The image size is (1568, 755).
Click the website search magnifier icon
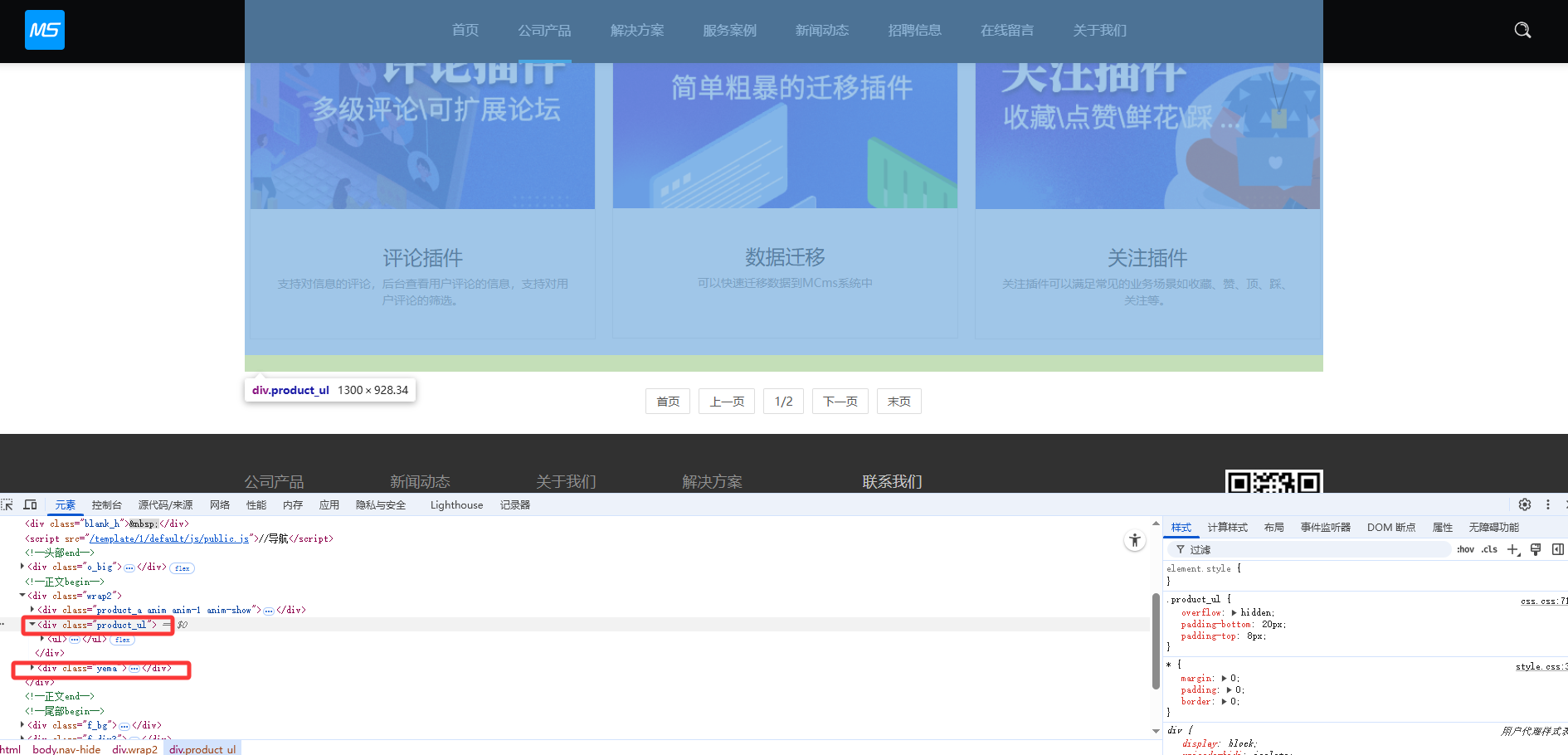[x=1522, y=31]
